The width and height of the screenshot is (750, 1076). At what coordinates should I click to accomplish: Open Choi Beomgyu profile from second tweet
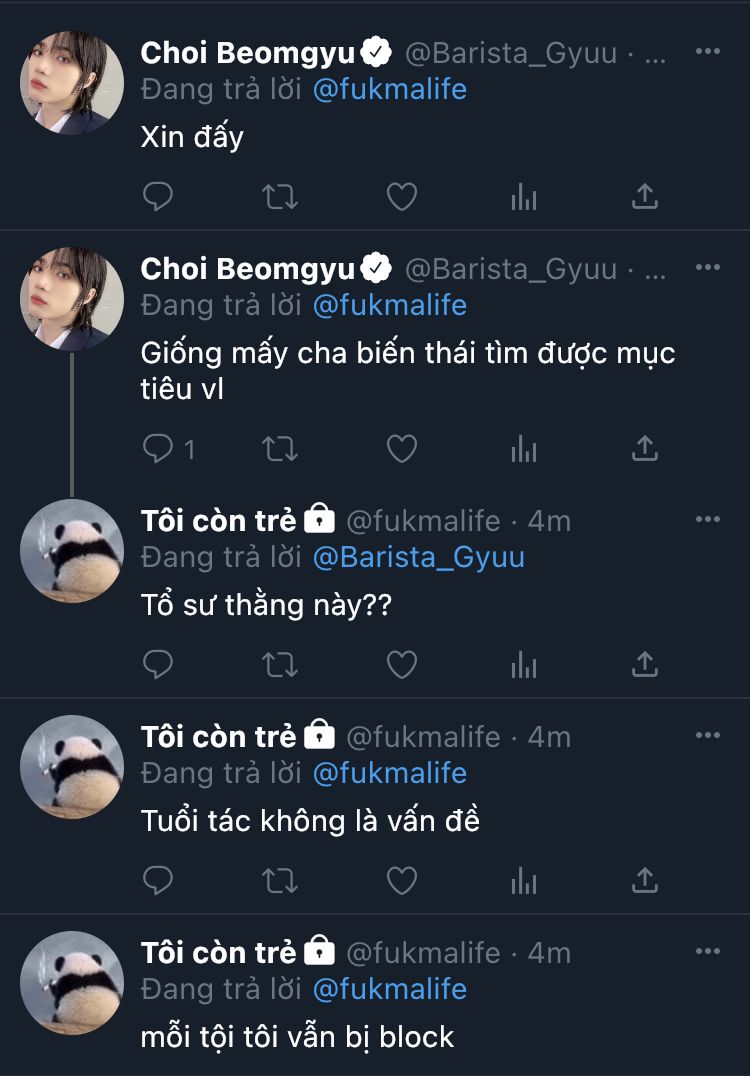(x=248, y=268)
